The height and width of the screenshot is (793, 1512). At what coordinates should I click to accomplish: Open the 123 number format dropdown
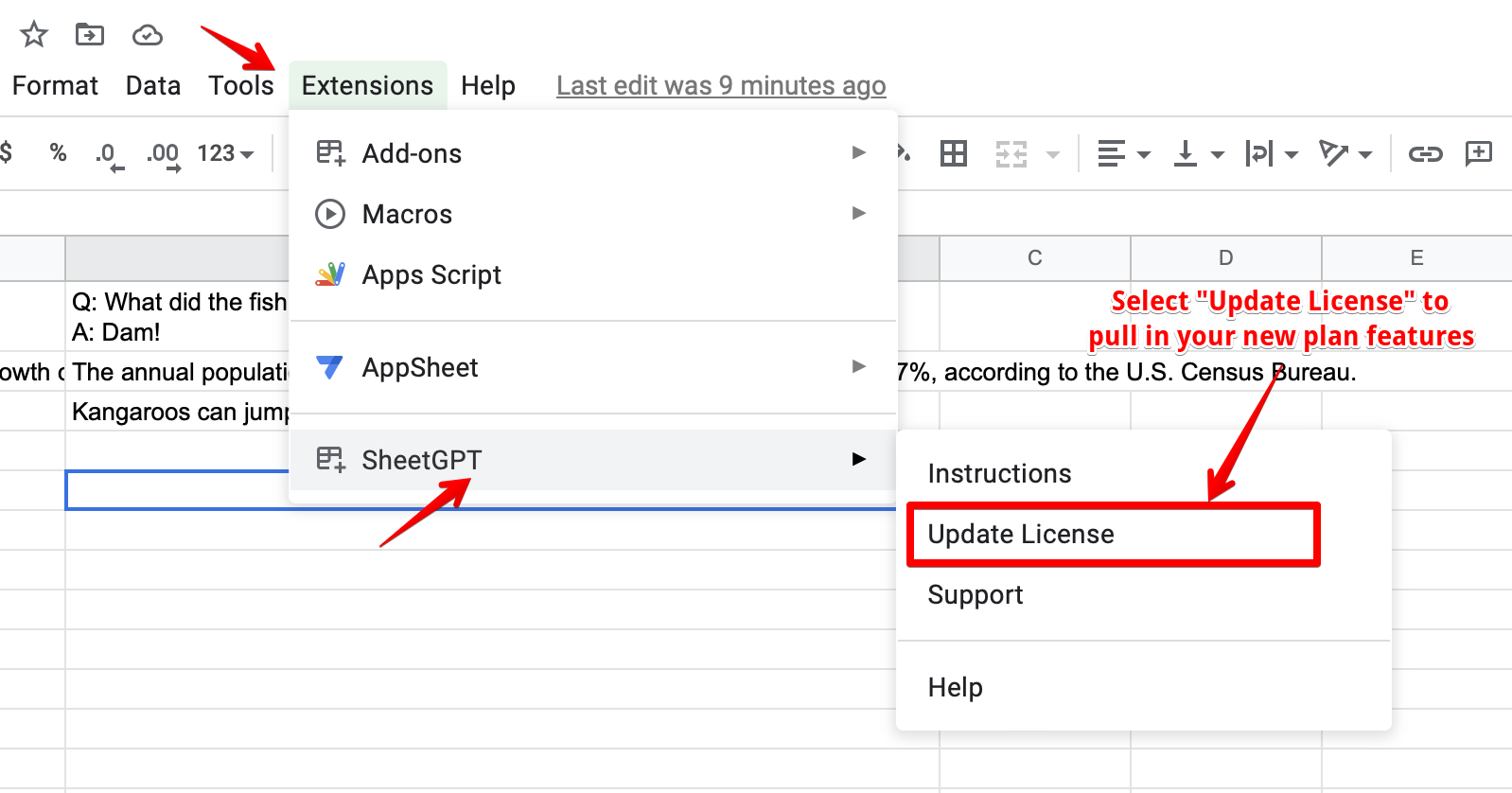(225, 153)
